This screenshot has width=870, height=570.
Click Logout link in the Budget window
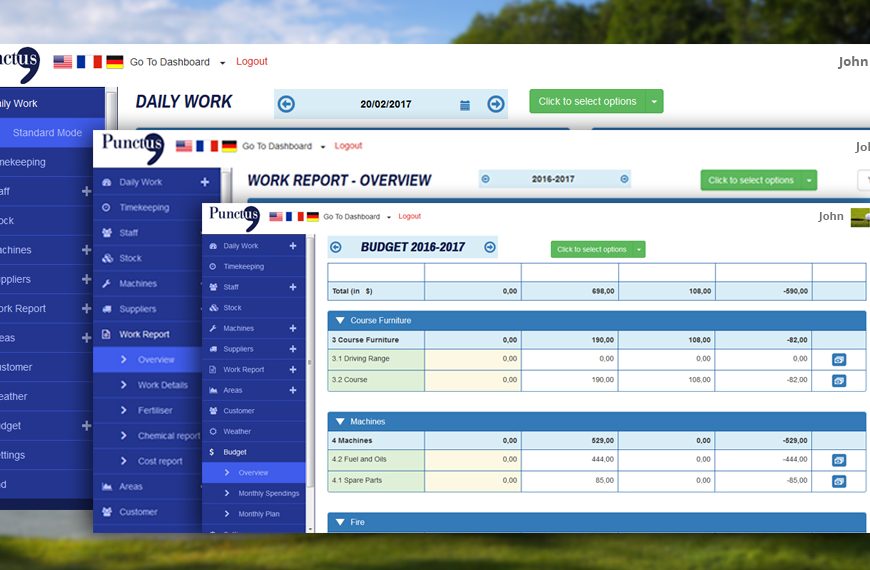click(410, 217)
